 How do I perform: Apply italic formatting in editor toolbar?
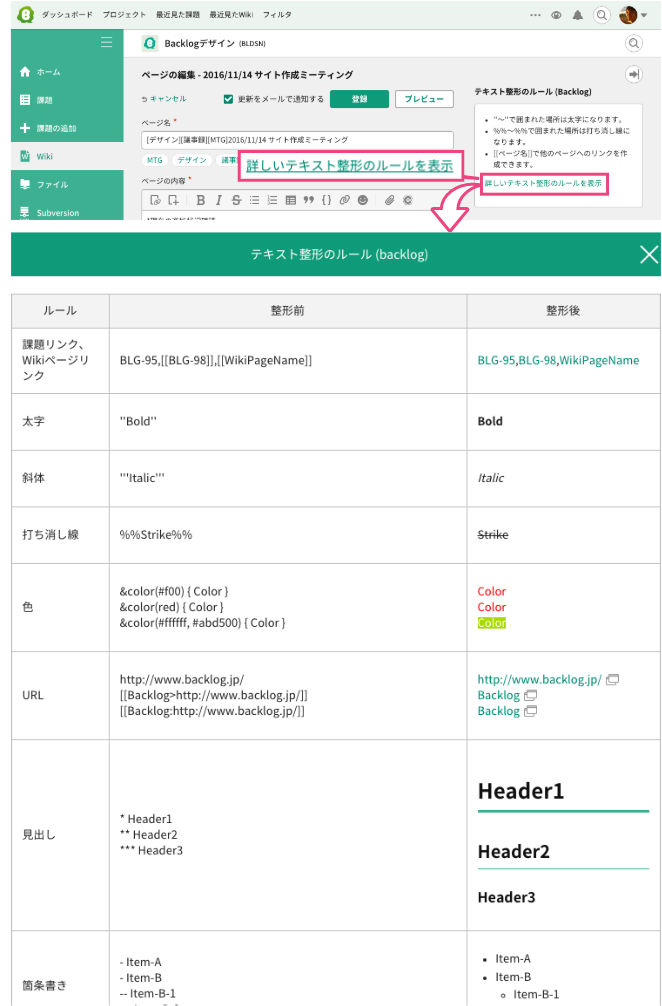coord(218,200)
